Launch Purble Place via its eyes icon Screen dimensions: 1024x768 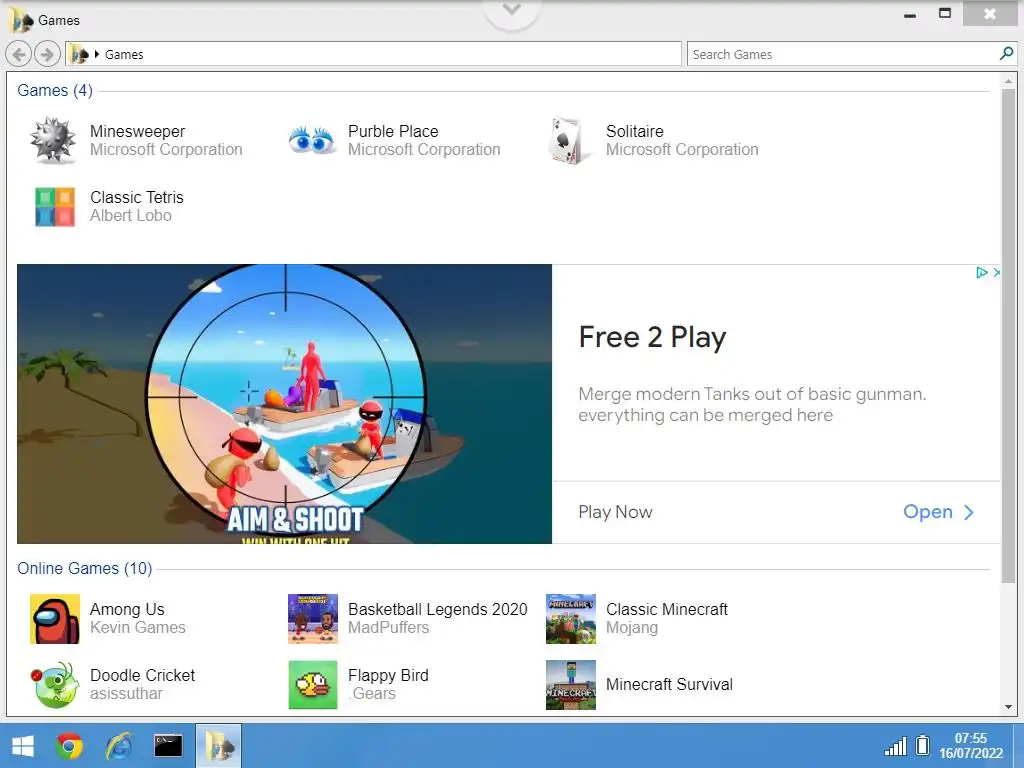click(312, 140)
